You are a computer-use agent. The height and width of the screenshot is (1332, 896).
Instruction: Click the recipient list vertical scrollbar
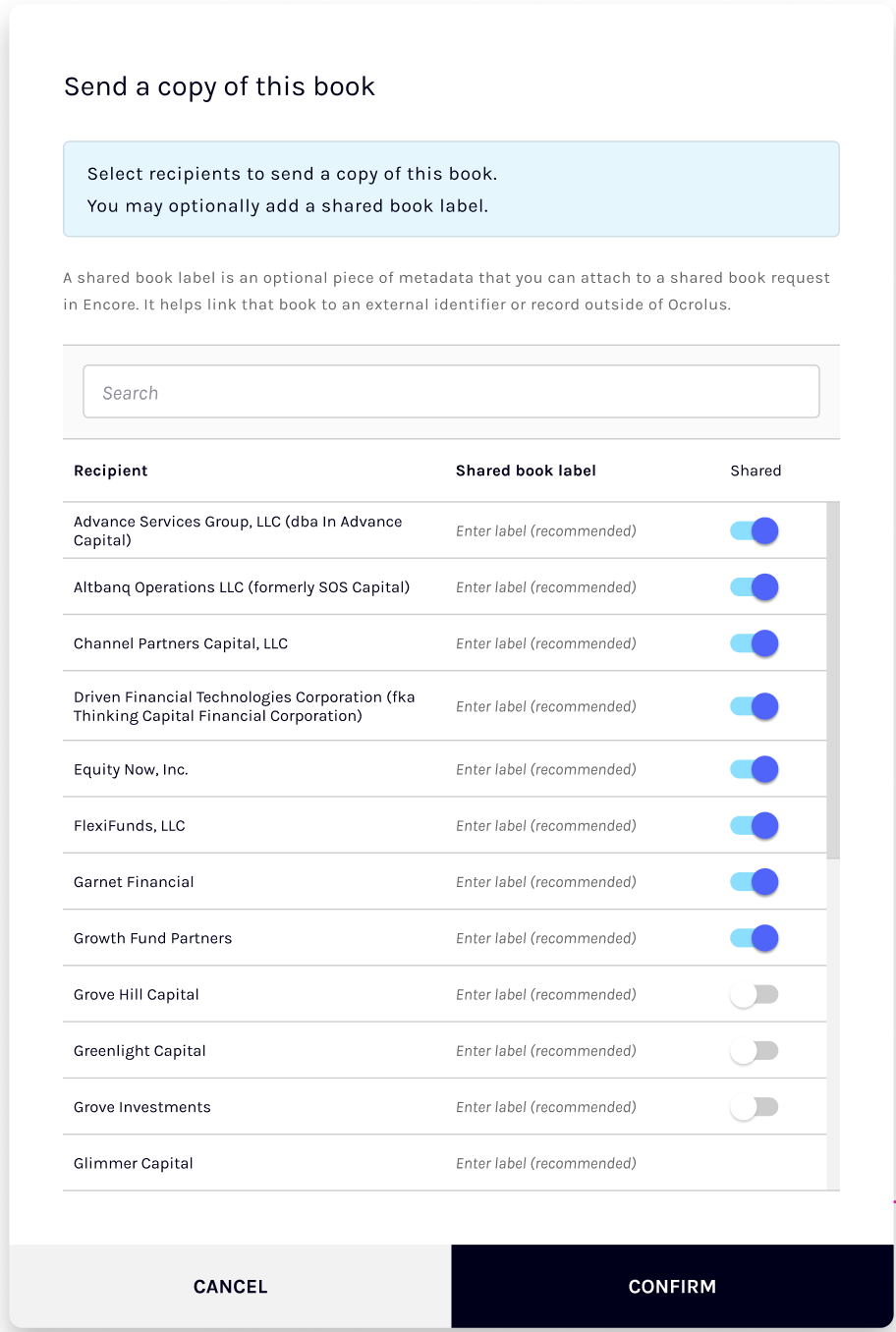point(833,680)
